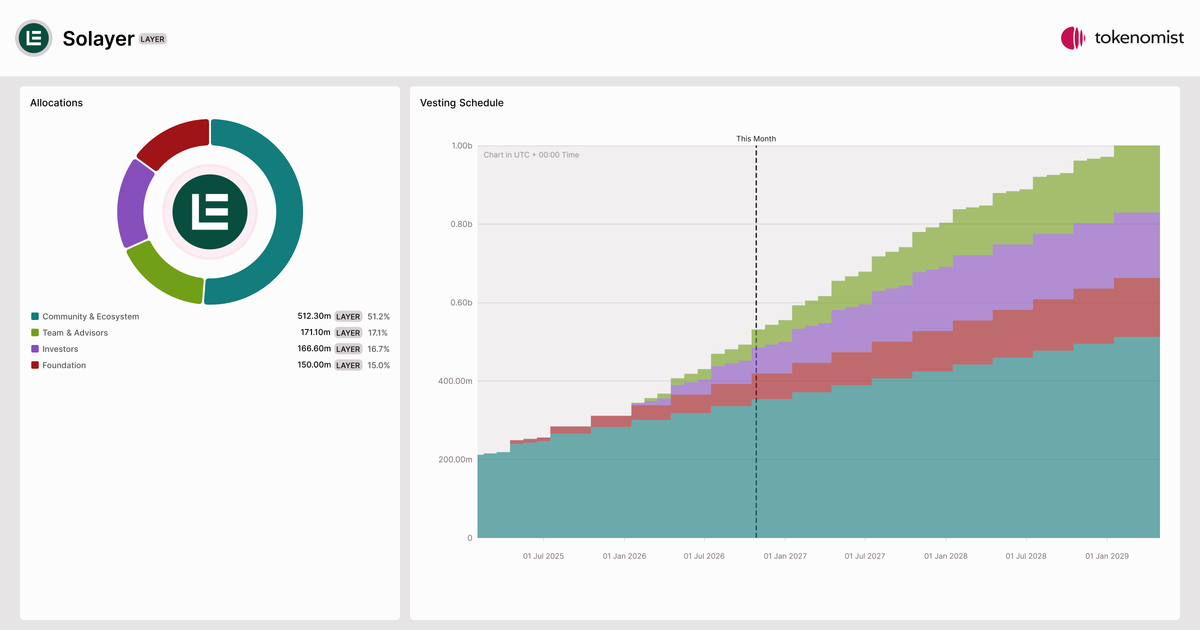This screenshot has height=630, width=1200.
Task: Click the 01 Jul 2027 x-axis label
Action: point(864,555)
